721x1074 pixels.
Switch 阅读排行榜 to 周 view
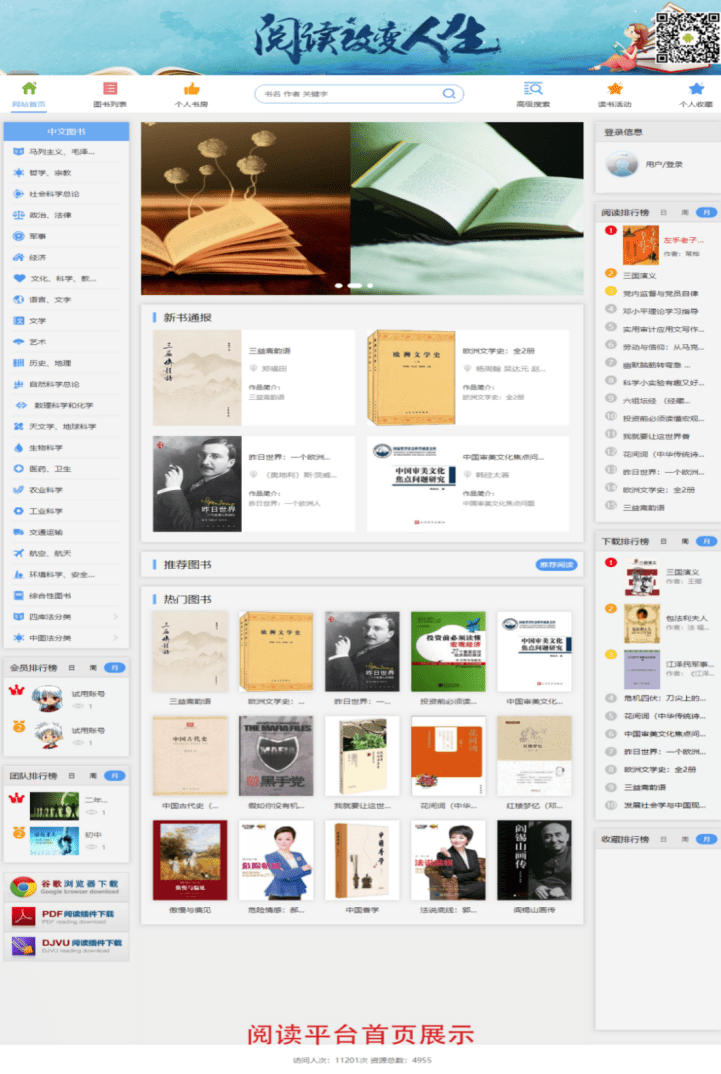tap(685, 212)
